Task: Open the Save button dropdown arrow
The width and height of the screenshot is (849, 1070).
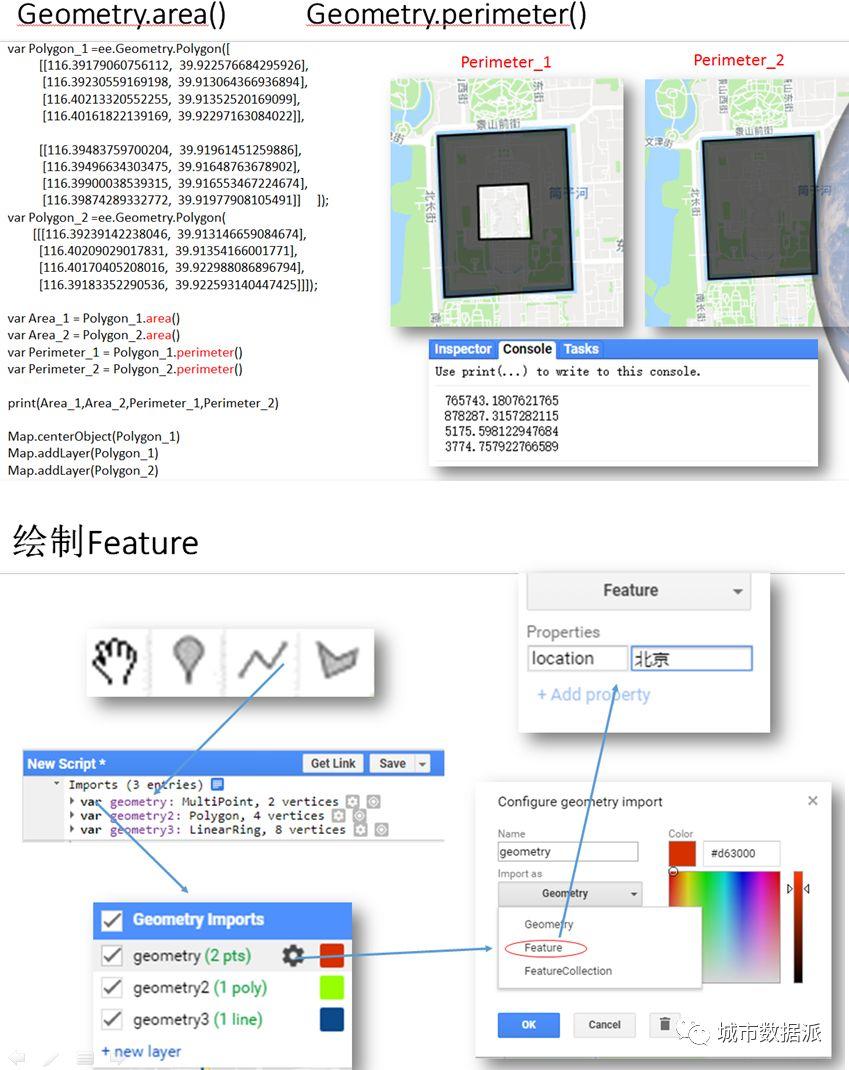Action: click(x=422, y=764)
